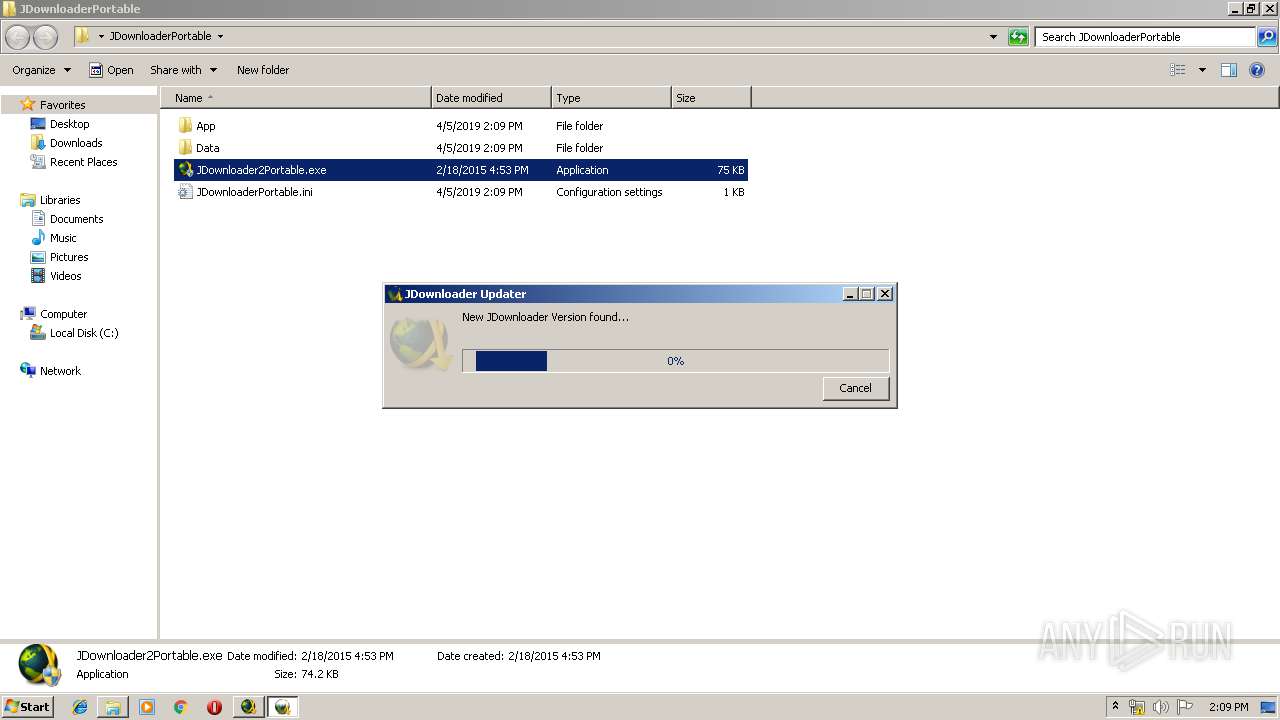Click the Data folder name
The height and width of the screenshot is (720, 1280).
click(208, 148)
